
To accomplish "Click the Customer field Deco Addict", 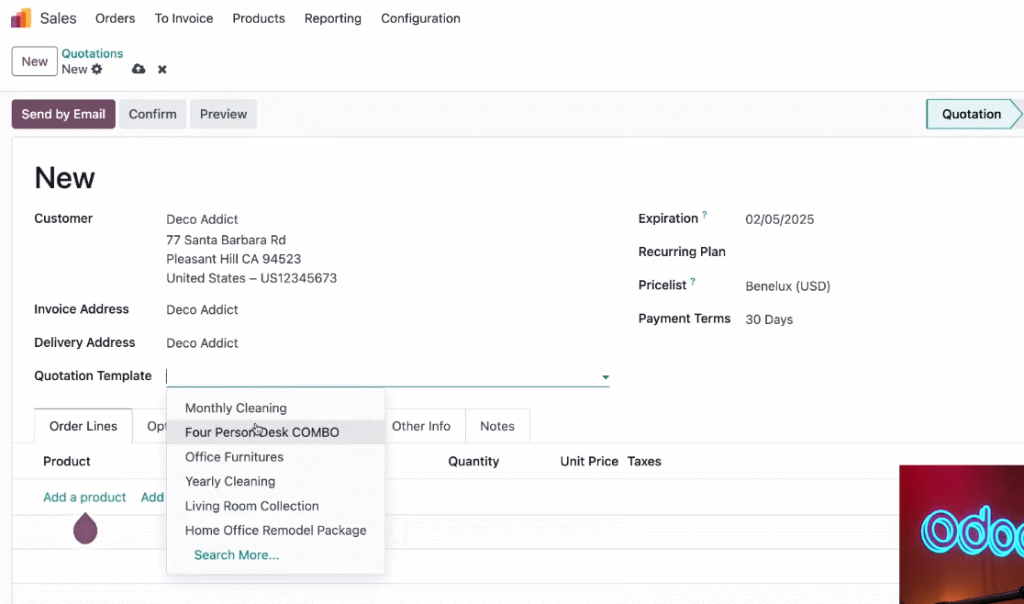I will click(202, 219).
